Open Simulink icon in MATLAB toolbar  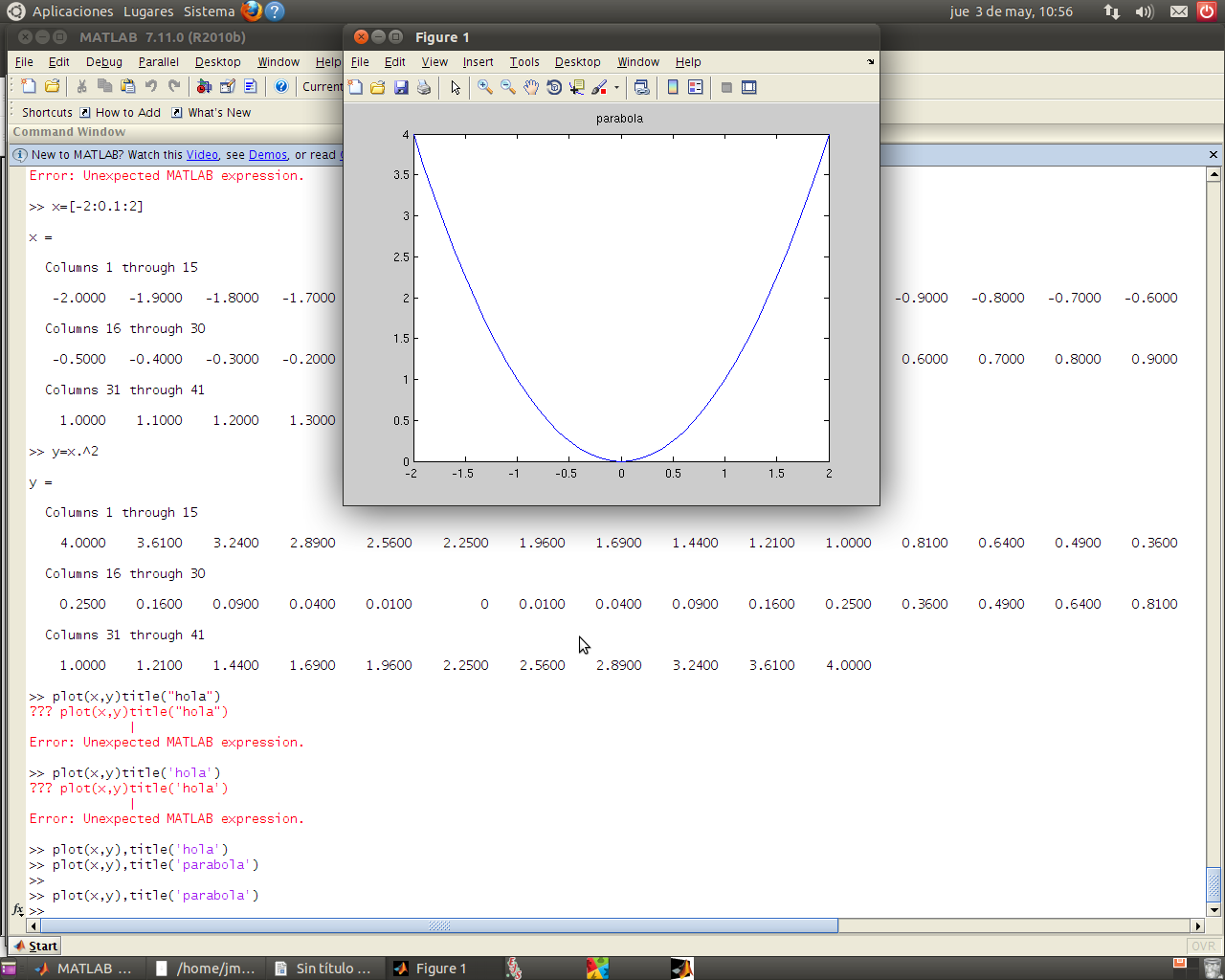tap(204, 86)
